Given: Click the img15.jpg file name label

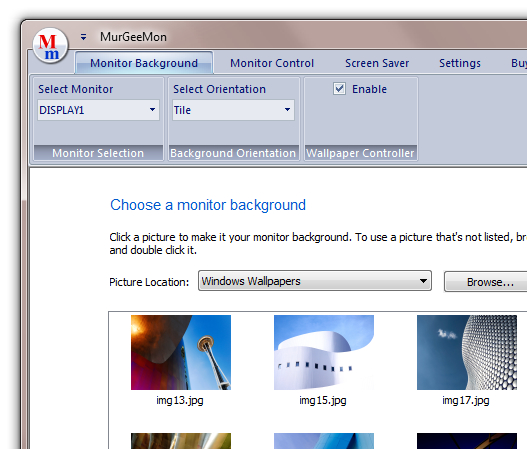Looking at the screenshot, I should [x=323, y=401].
